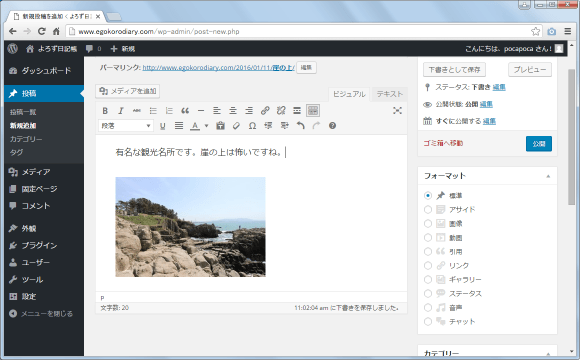This screenshot has height=360, width=580.
Task: Open the メディア sidebar menu
Action: pyautogui.click(x=44, y=172)
